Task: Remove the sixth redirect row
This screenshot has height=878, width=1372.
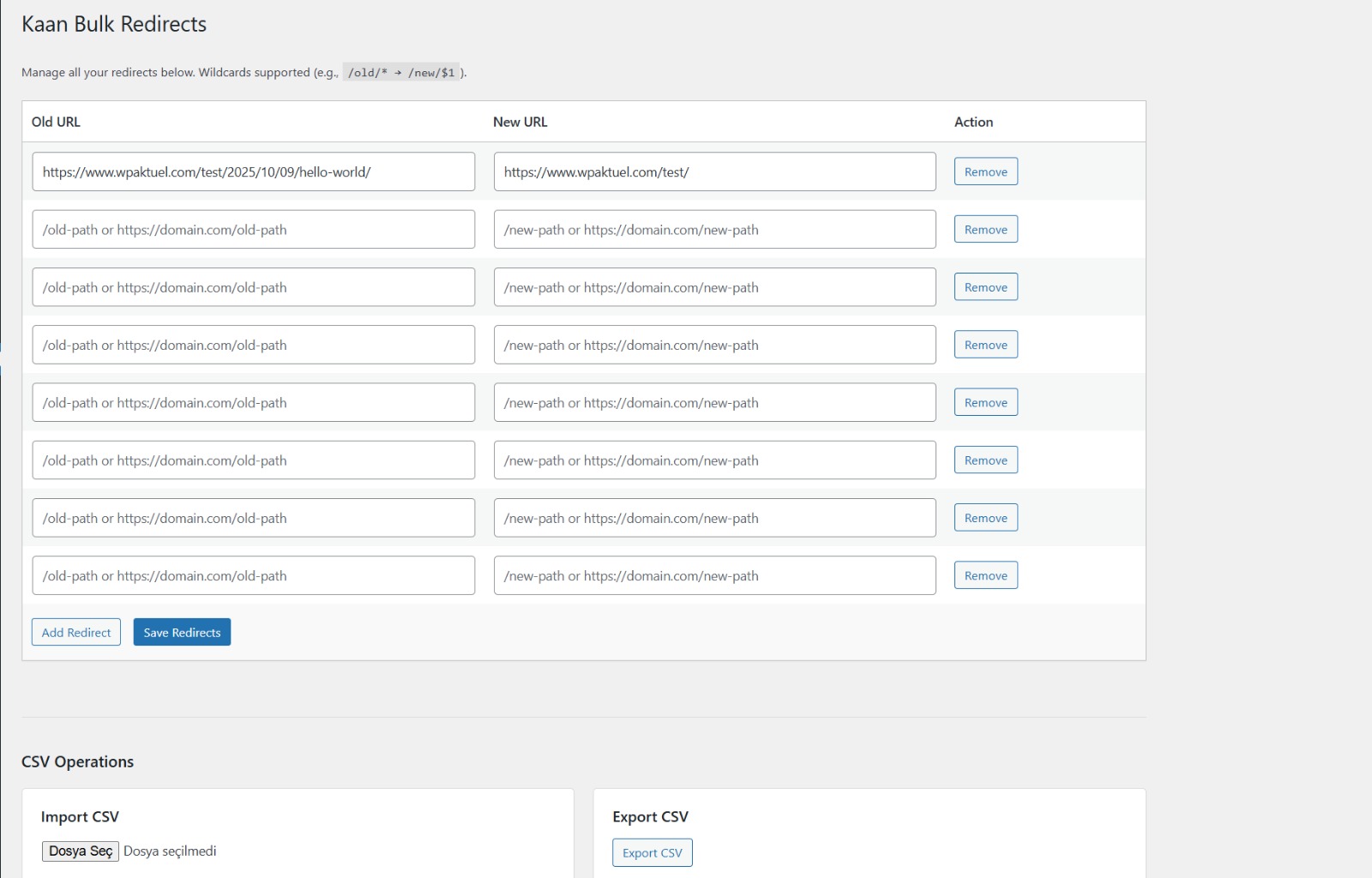Action: coord(985,460)
